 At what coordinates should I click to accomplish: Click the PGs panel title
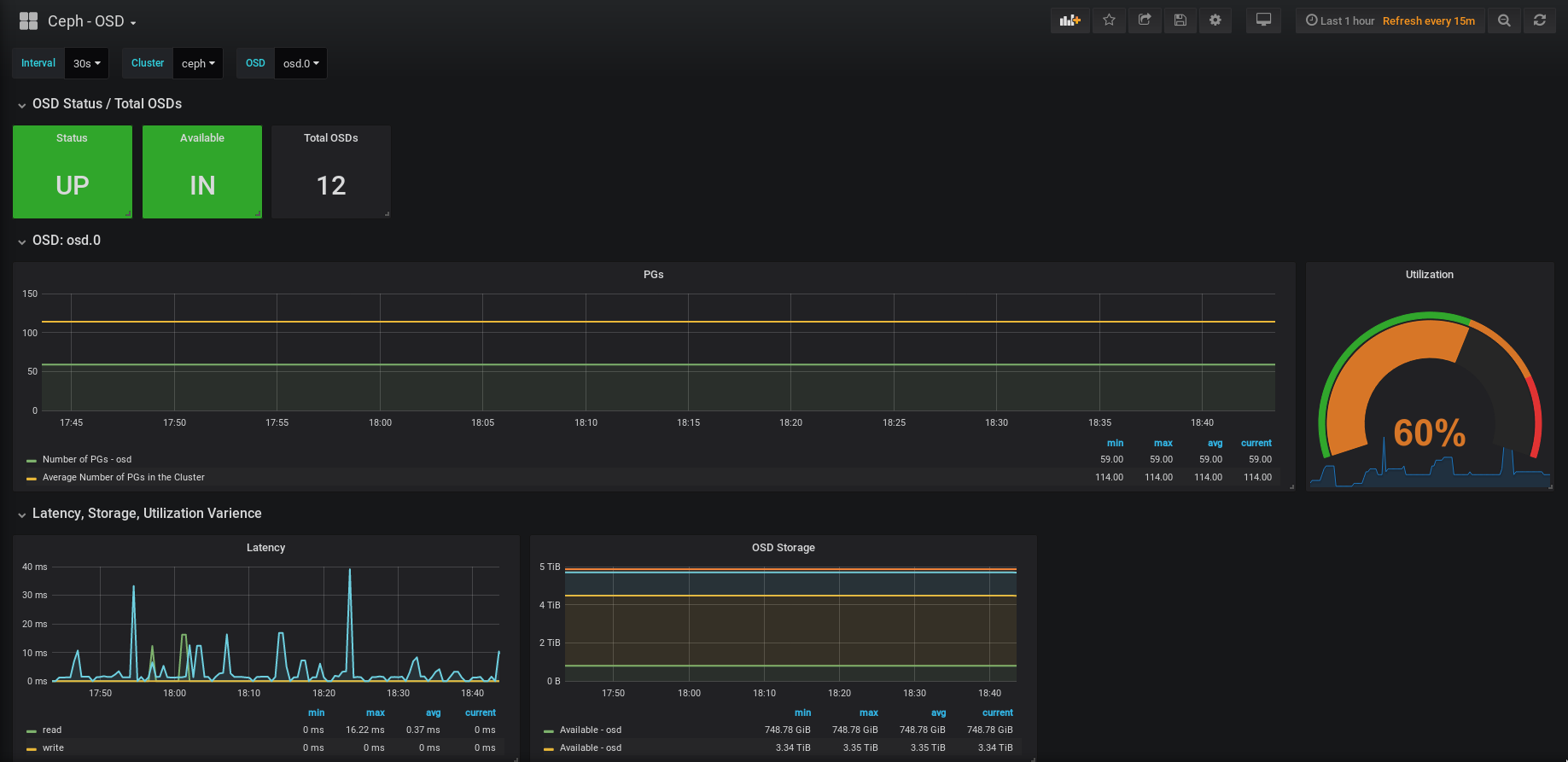(x=653, y=274)
